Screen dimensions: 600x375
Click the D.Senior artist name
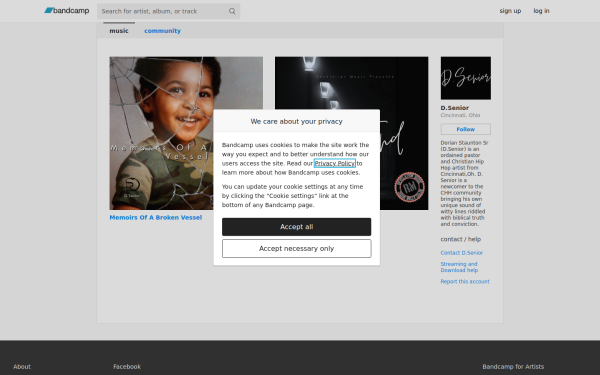point(455,108)
